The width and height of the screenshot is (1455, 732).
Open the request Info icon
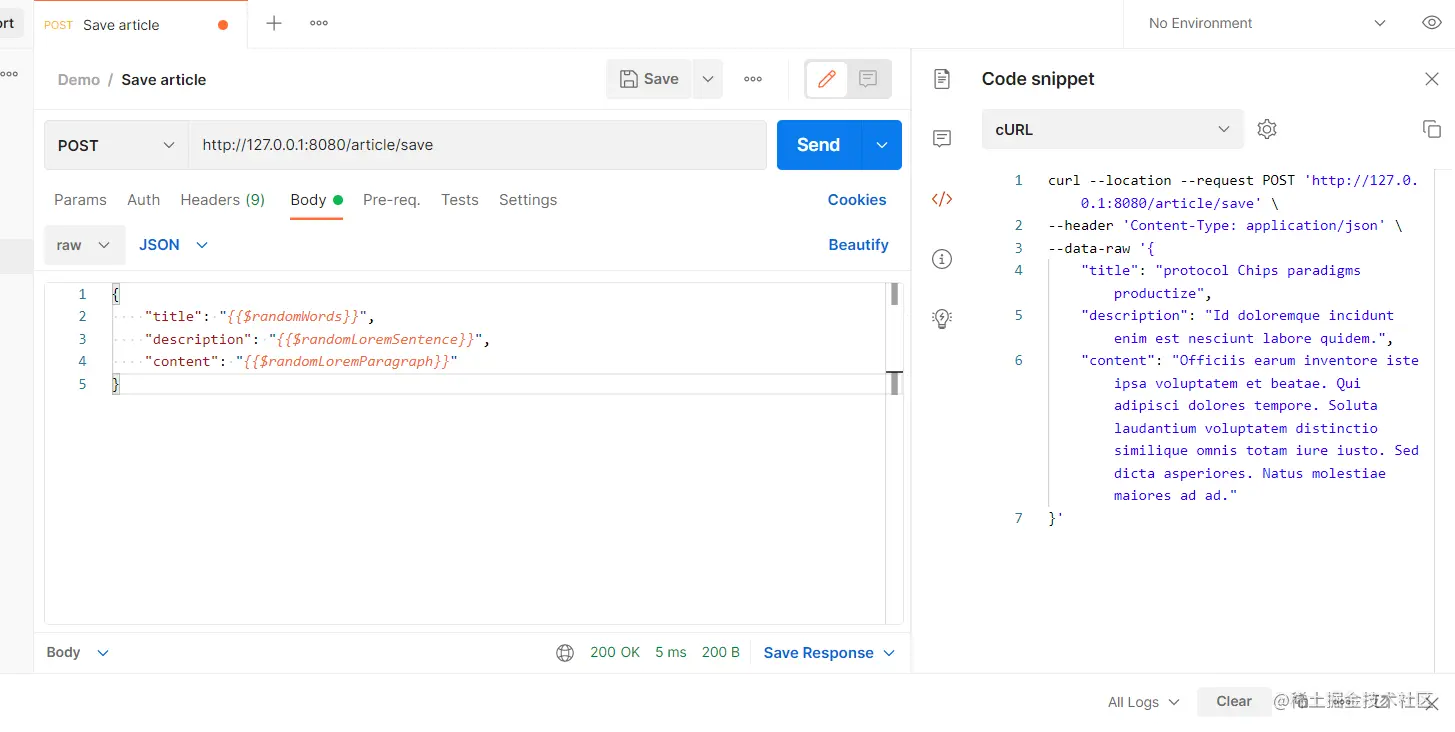[941, 259]
